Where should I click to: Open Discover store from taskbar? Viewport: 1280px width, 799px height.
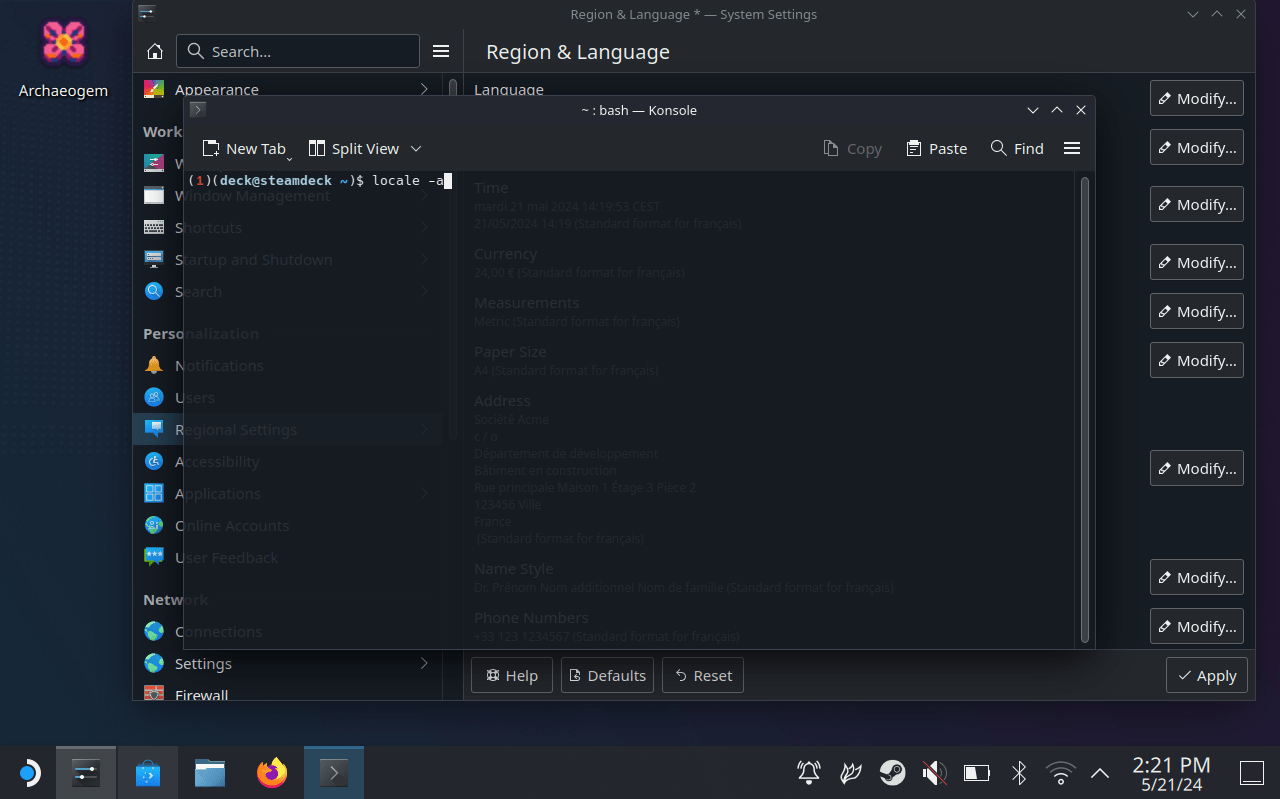(x=148, y=772)
